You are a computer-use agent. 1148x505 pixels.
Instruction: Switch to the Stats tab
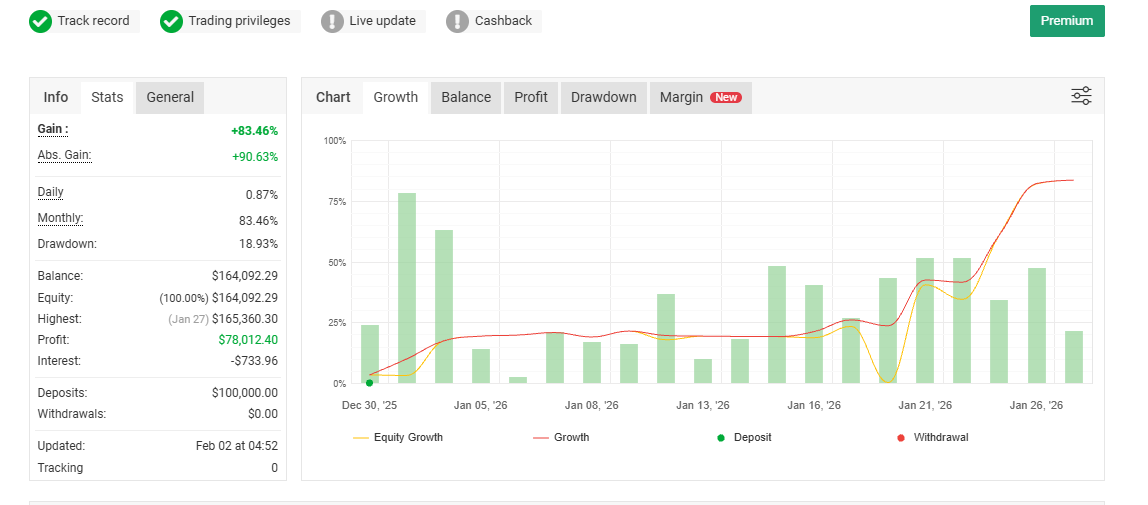(x=107, y=97)
